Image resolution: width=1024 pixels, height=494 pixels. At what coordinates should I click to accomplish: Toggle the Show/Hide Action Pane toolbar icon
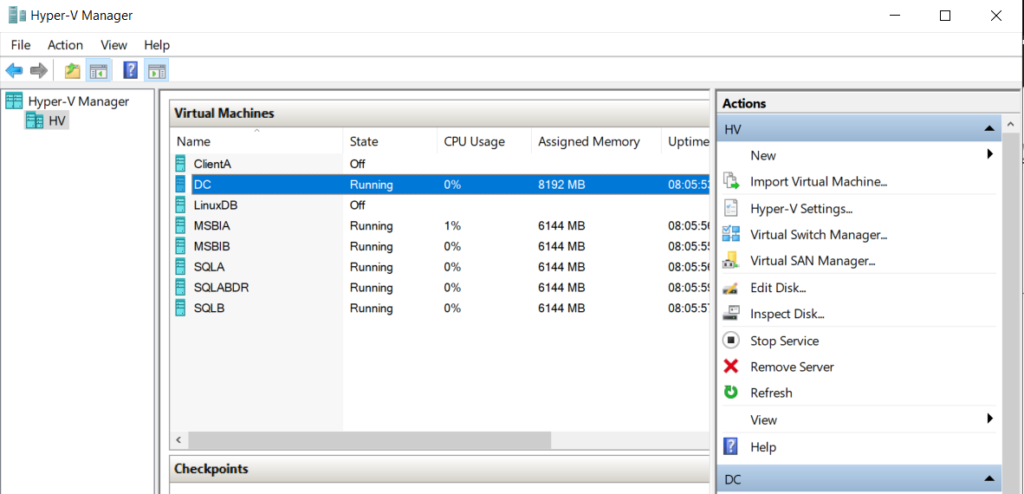(x=157, y=71)
